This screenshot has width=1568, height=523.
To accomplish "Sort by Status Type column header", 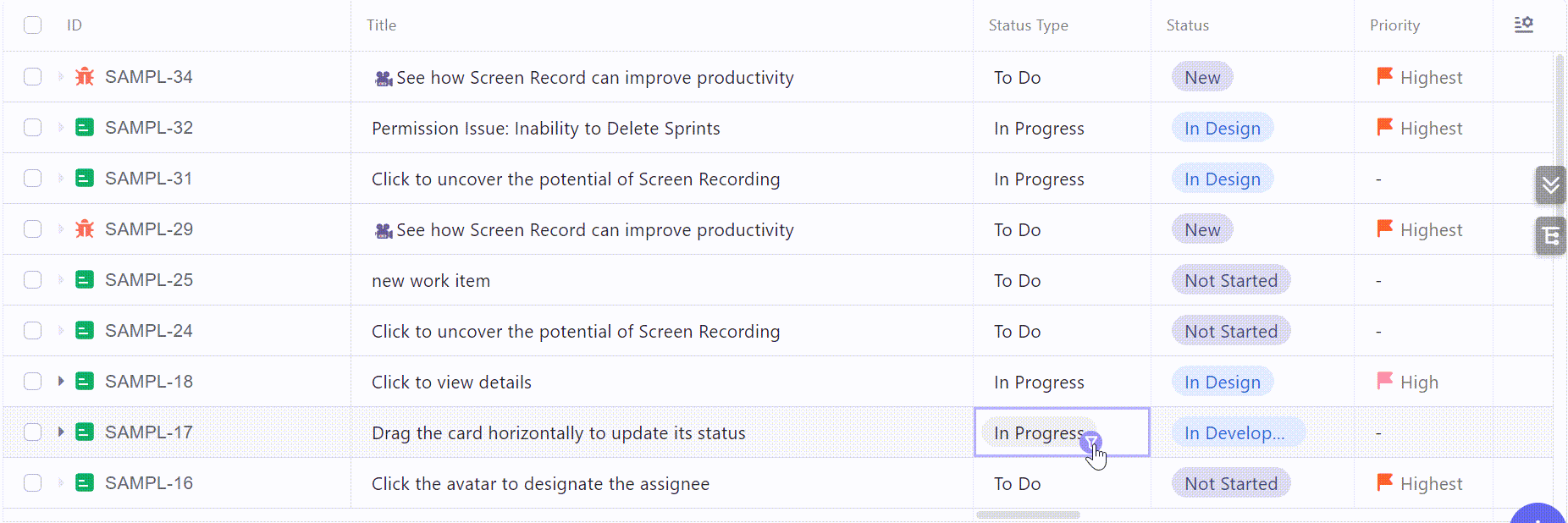I will tap(1028, 25).
